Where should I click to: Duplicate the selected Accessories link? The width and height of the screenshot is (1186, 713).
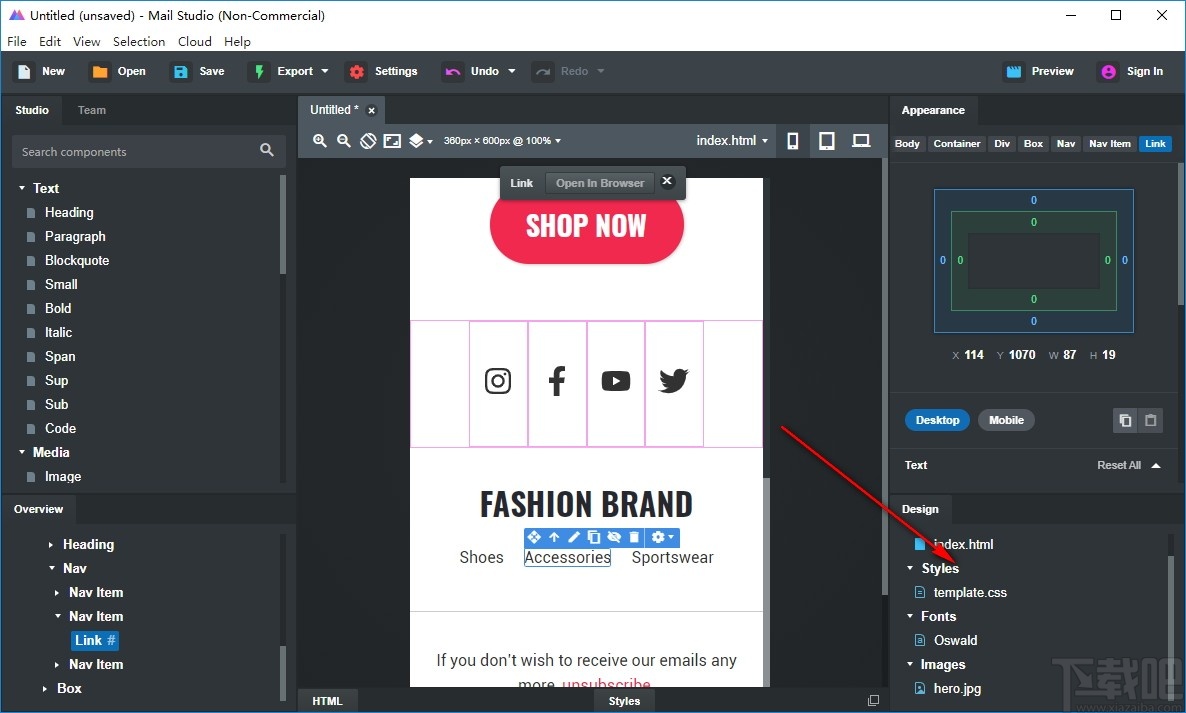[x=594, y=537]
